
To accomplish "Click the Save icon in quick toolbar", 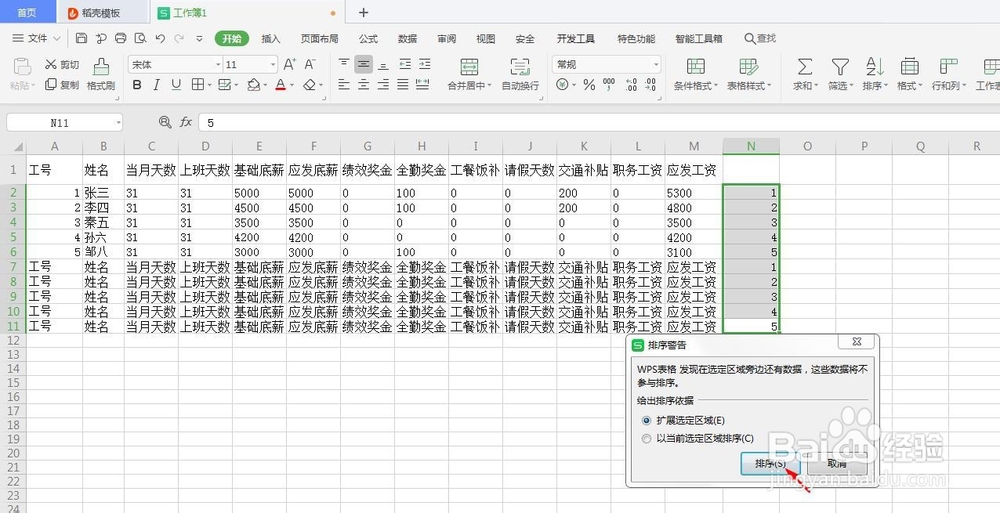I will (81, 38).
